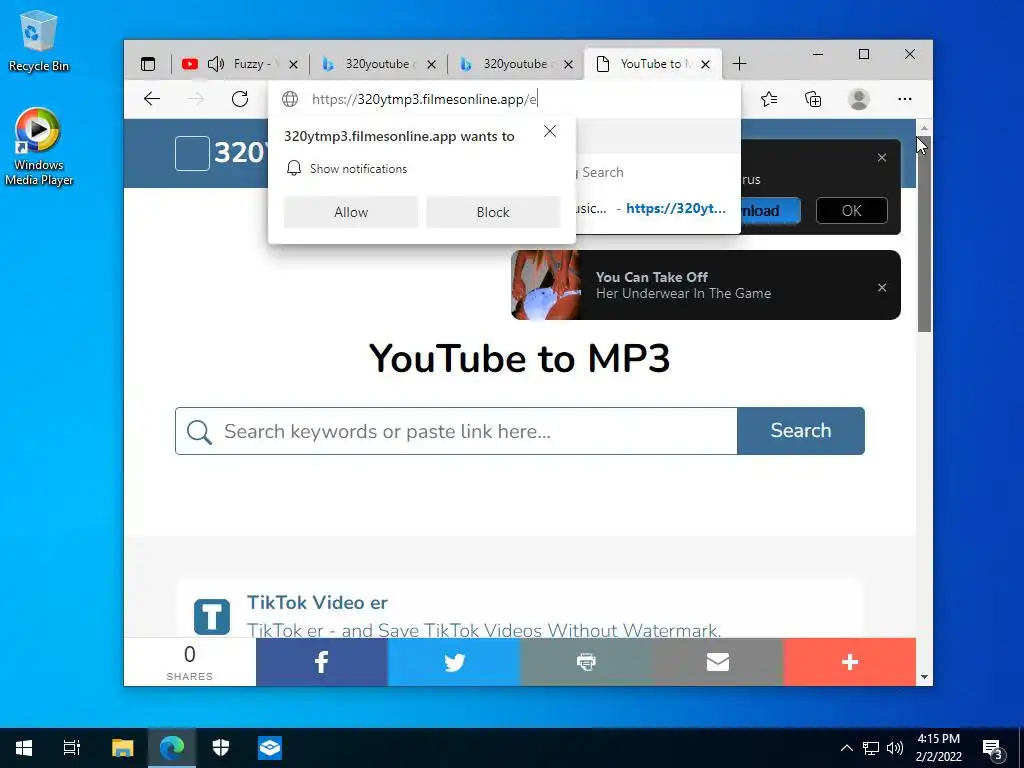Open the https://320yt... suggestion link

pos(676,208)
